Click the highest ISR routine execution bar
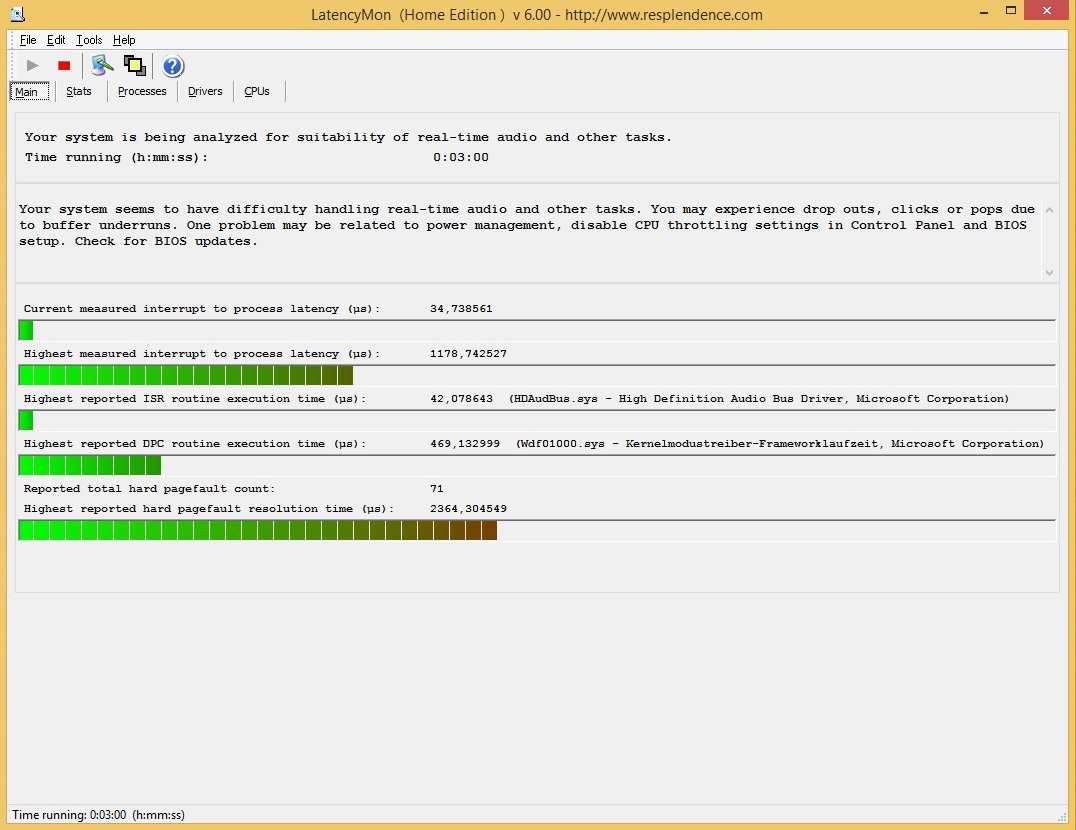Viewport: 1076px width, 830px height. pyautogui.click(x=537, y=420)
